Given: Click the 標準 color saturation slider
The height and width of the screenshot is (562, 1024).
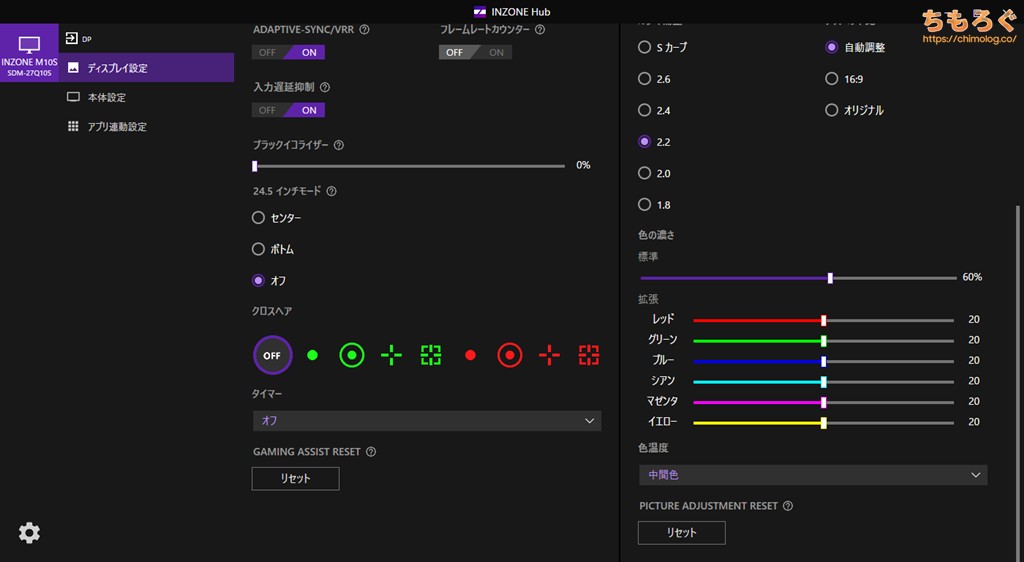Looking at the screenshot, I should click(x=798, y=278).
